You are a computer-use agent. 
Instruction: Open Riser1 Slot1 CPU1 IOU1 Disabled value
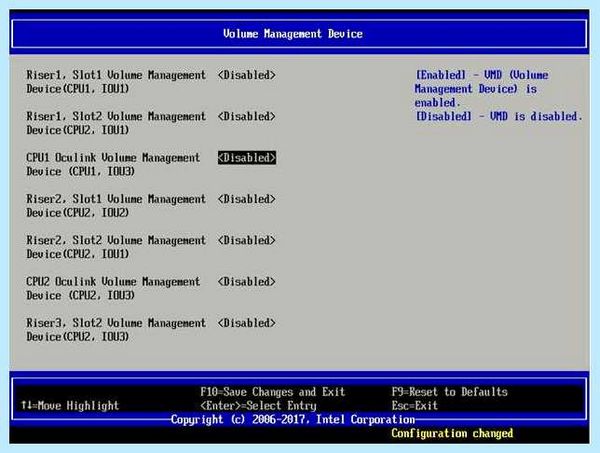click(246, 75)
